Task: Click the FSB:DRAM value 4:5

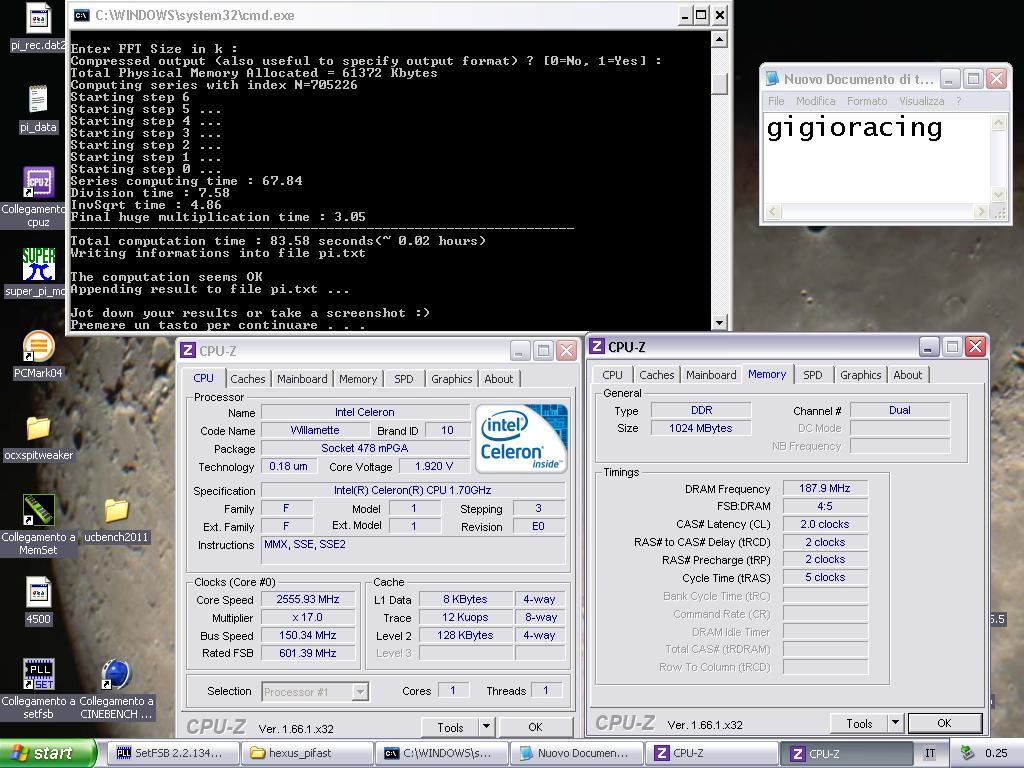Action: pos(825,506)
